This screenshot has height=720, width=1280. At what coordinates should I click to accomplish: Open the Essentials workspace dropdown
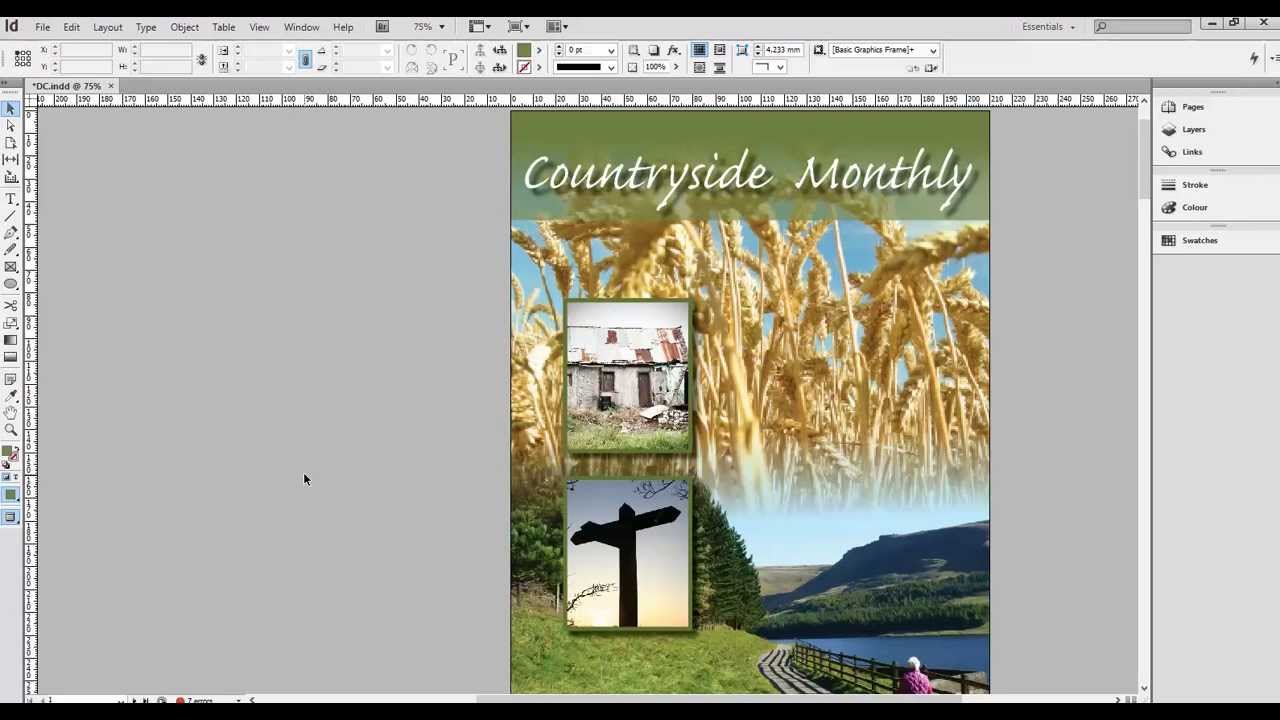click(x=1048, y=27)
